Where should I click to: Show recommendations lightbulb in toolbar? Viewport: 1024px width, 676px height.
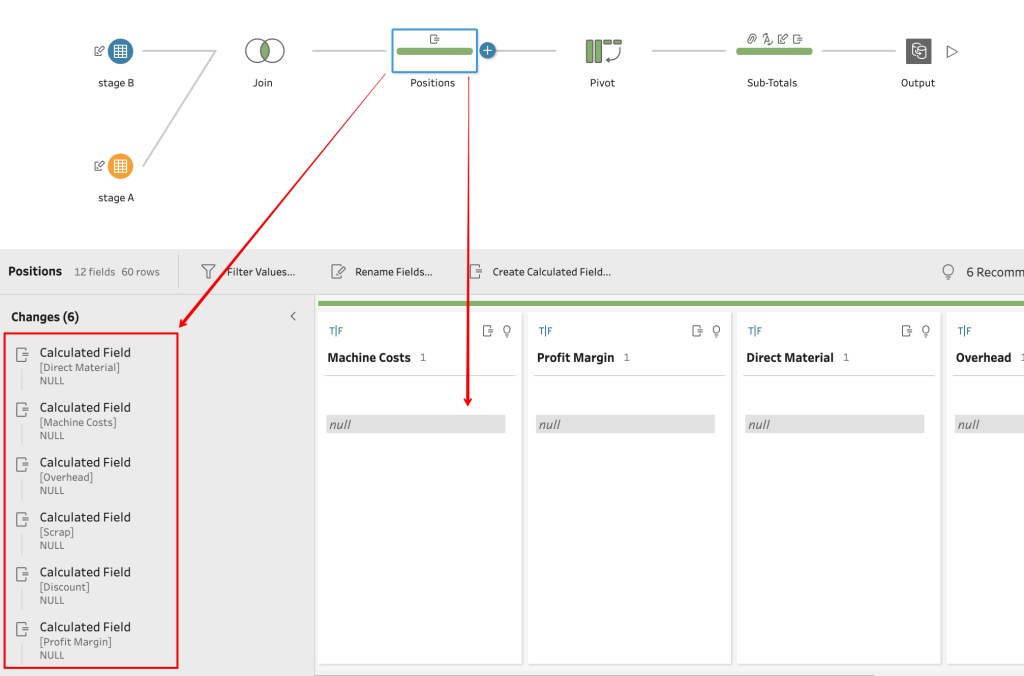click(x=948, y=272)
